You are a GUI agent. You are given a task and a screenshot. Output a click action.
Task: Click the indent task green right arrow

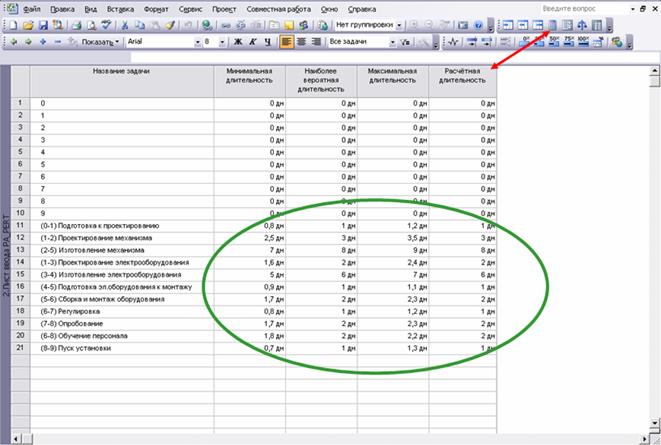coord(27,43)
